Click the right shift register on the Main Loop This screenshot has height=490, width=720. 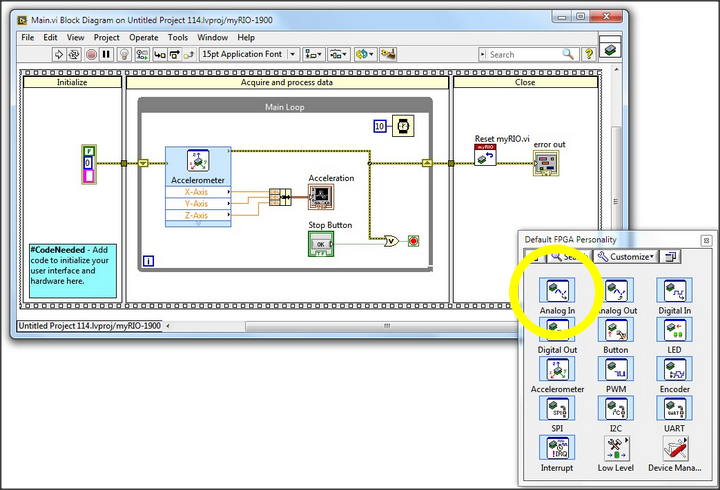click(x=427, y=163)
